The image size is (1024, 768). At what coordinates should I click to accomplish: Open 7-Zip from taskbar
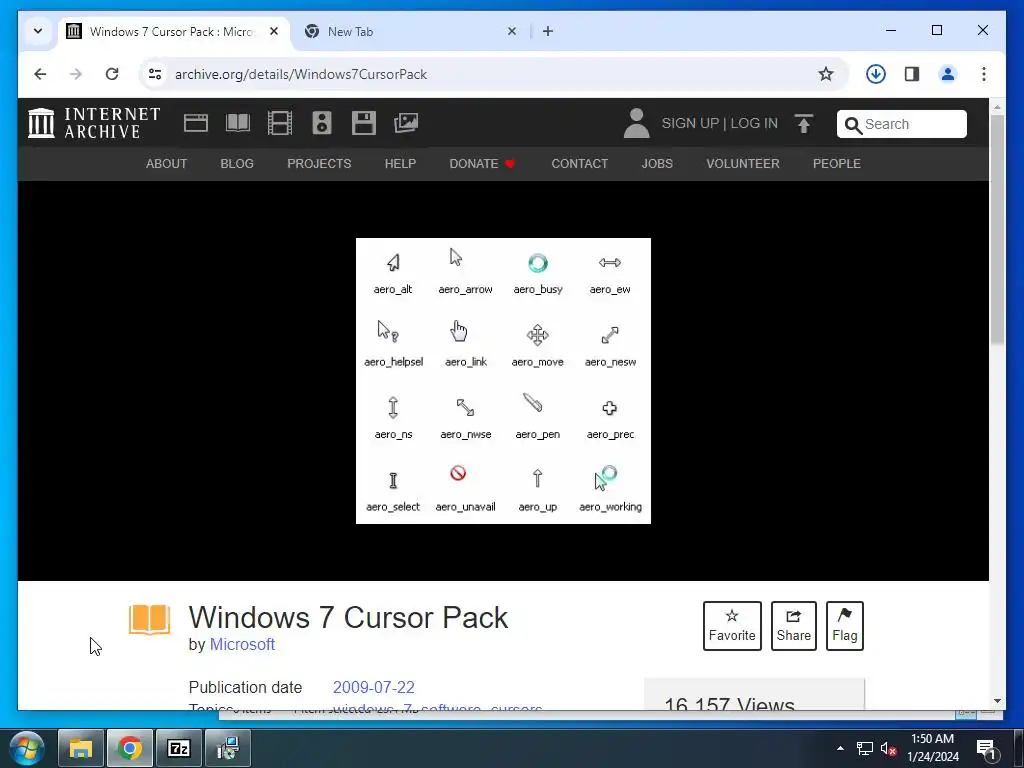click(x=179, y=748)
